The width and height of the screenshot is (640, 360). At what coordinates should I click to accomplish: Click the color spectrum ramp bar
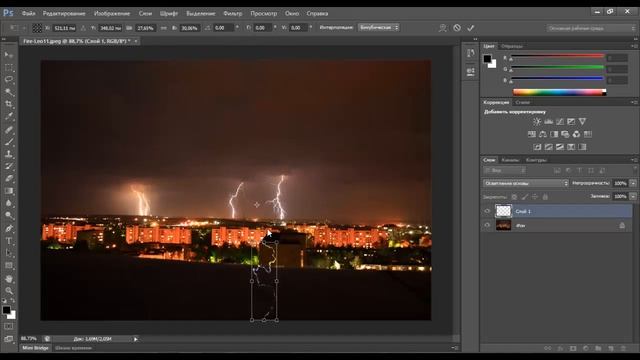tap(559, 92)
